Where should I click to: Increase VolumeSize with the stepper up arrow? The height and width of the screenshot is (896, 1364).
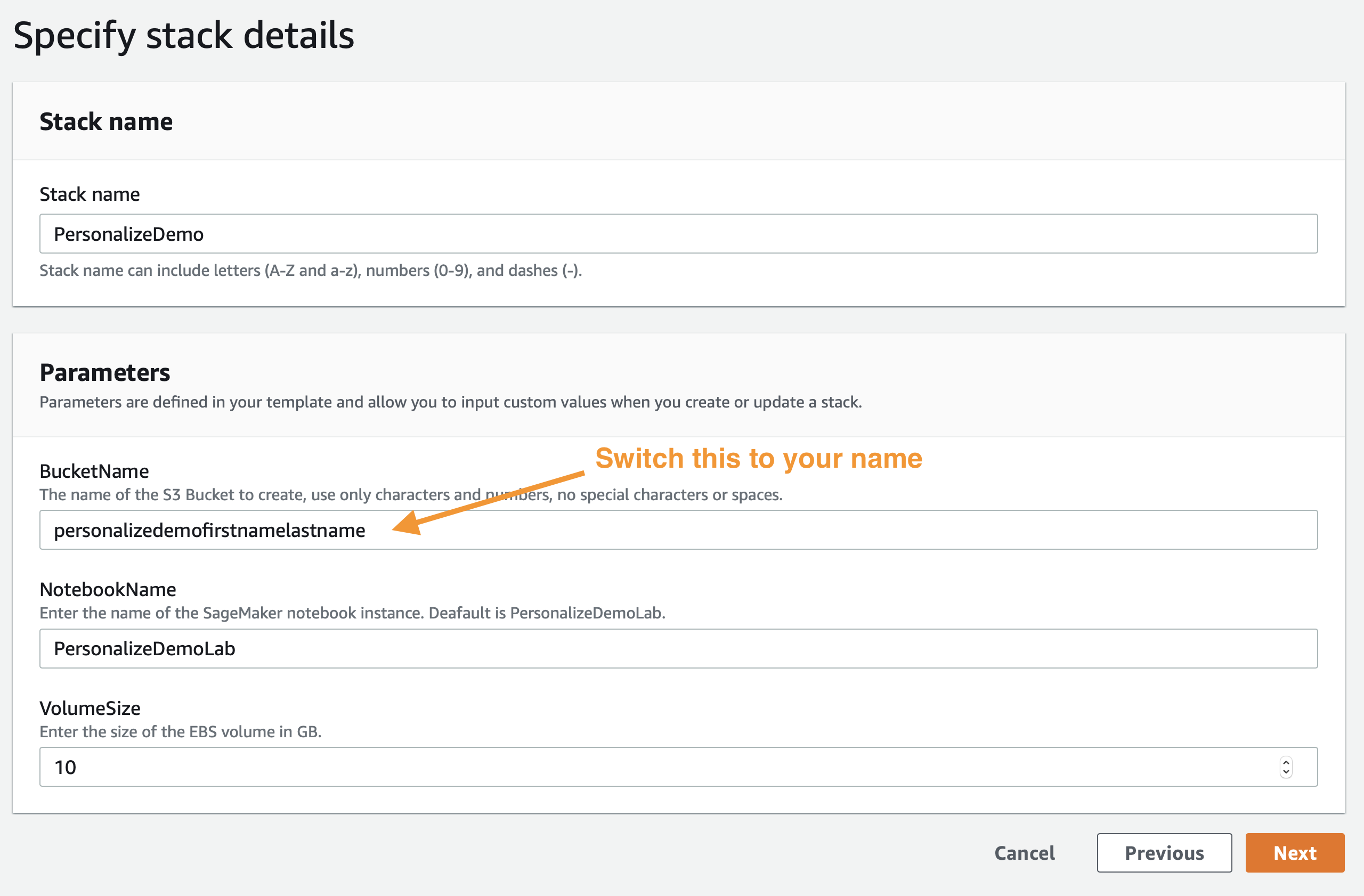click(1286, 762)
